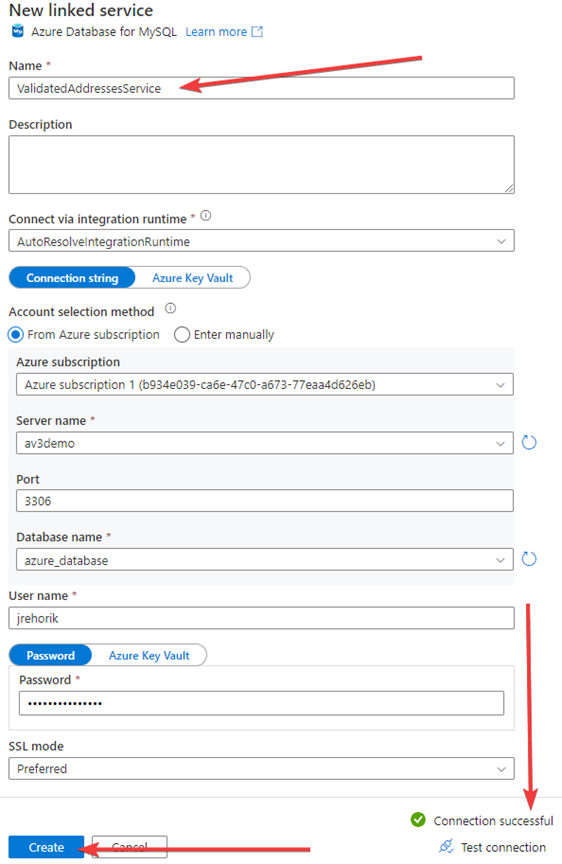Expand the AutoResolveIntegrationRuntime dropdown
This screenshot has width=562, height=864.
pos(262,241)
